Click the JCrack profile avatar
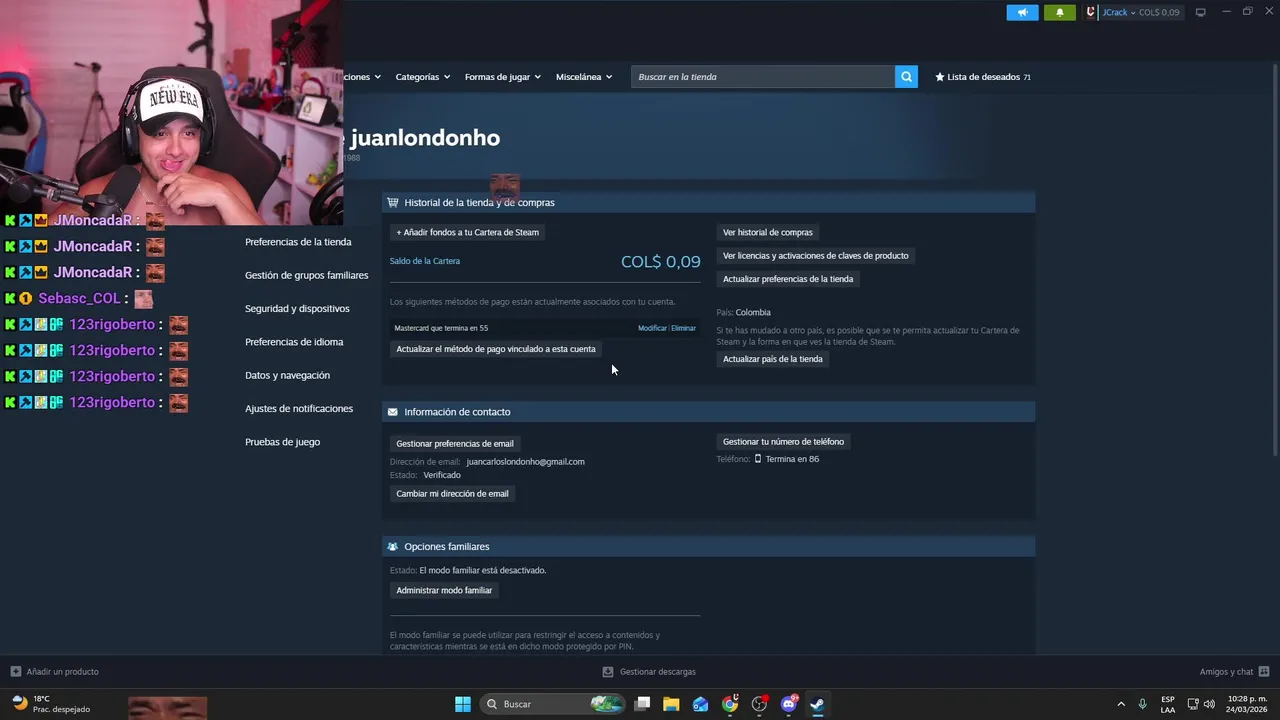 pos(1092,12)
